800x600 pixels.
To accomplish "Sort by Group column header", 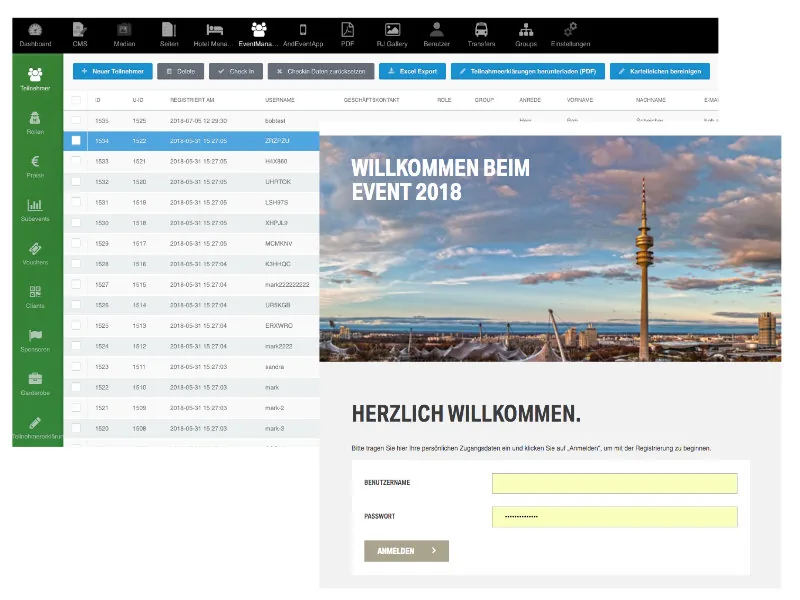I will pos(484,100).
